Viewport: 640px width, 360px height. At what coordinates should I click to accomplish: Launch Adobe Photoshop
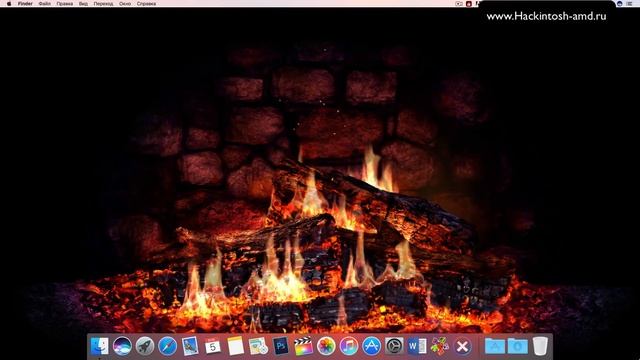click(281, 347)
